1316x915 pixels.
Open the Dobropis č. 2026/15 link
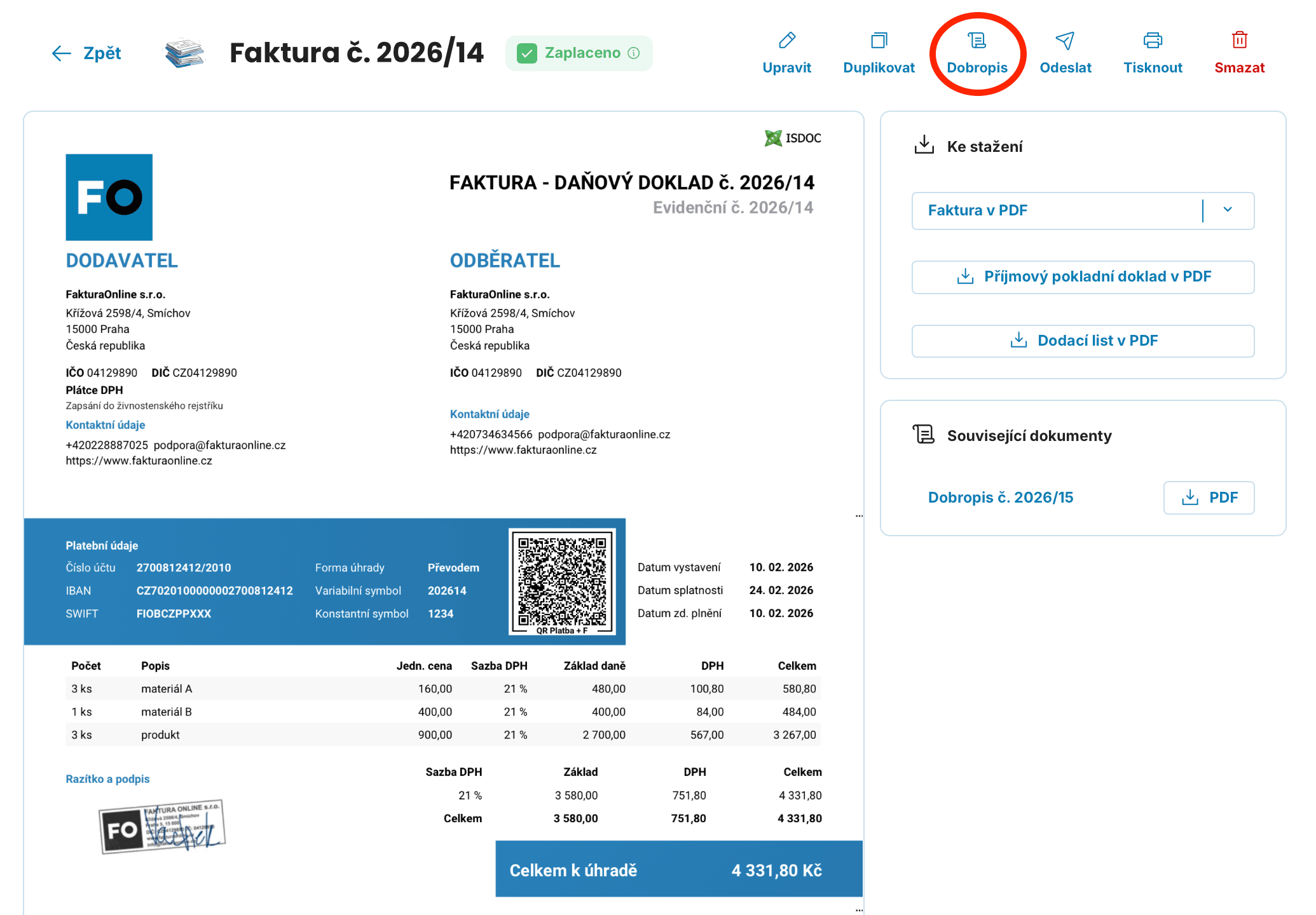tap(1001, 498)
